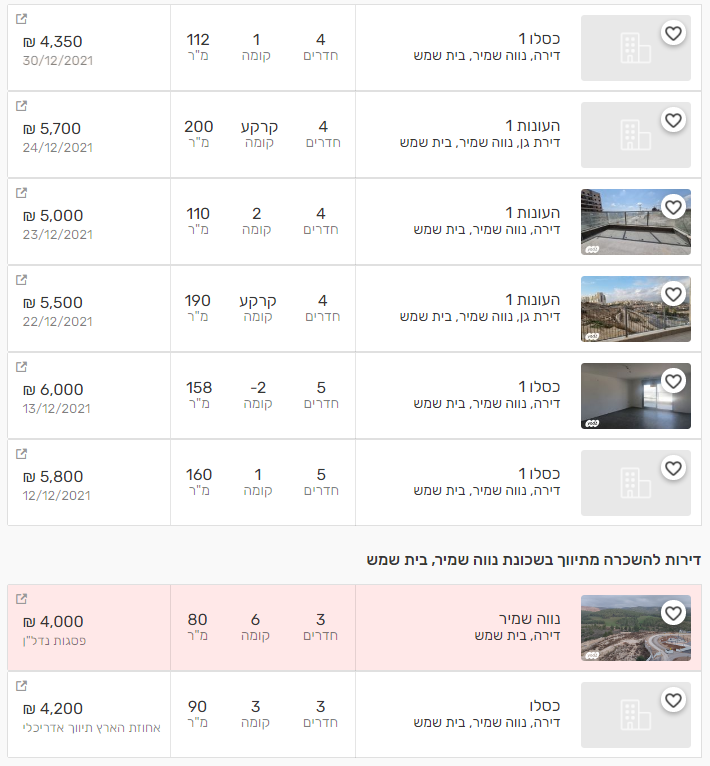Toggle heart on the ₪5,700 garden apartment
Viewport: 710px width, 766px height.
[673, 121]
